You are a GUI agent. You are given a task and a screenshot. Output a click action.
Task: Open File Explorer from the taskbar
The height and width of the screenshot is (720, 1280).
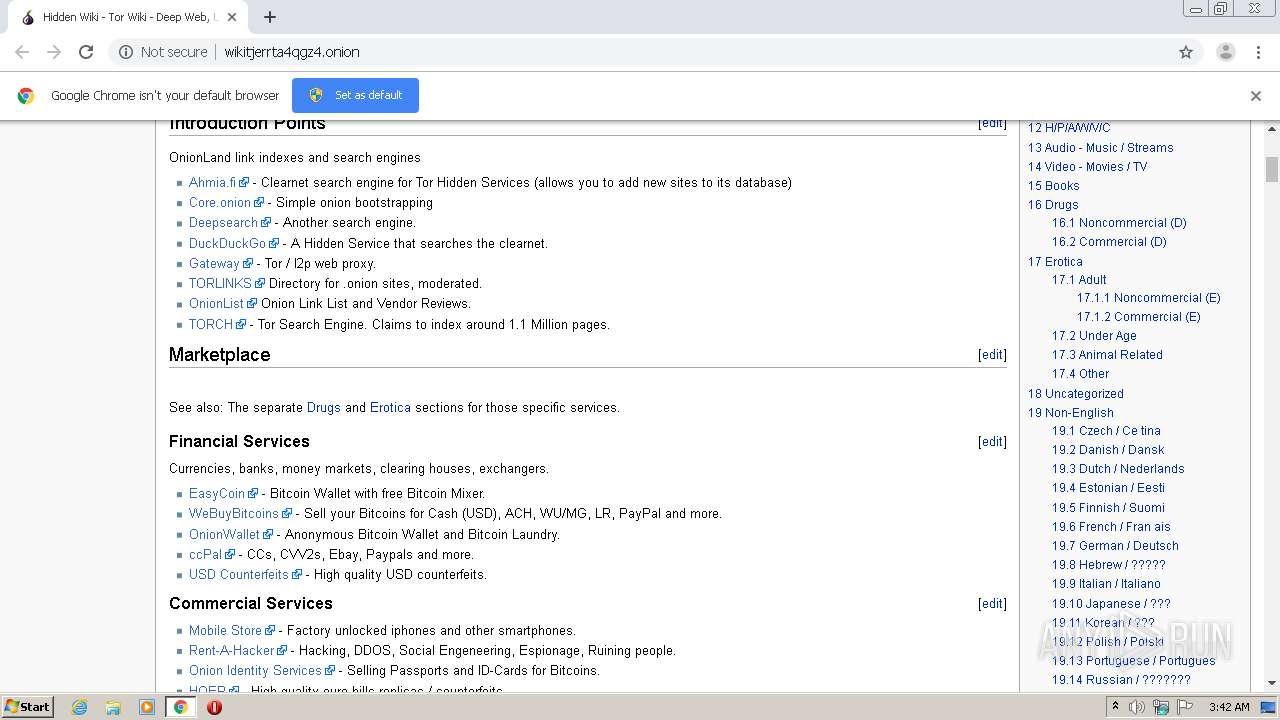(113, 707)
